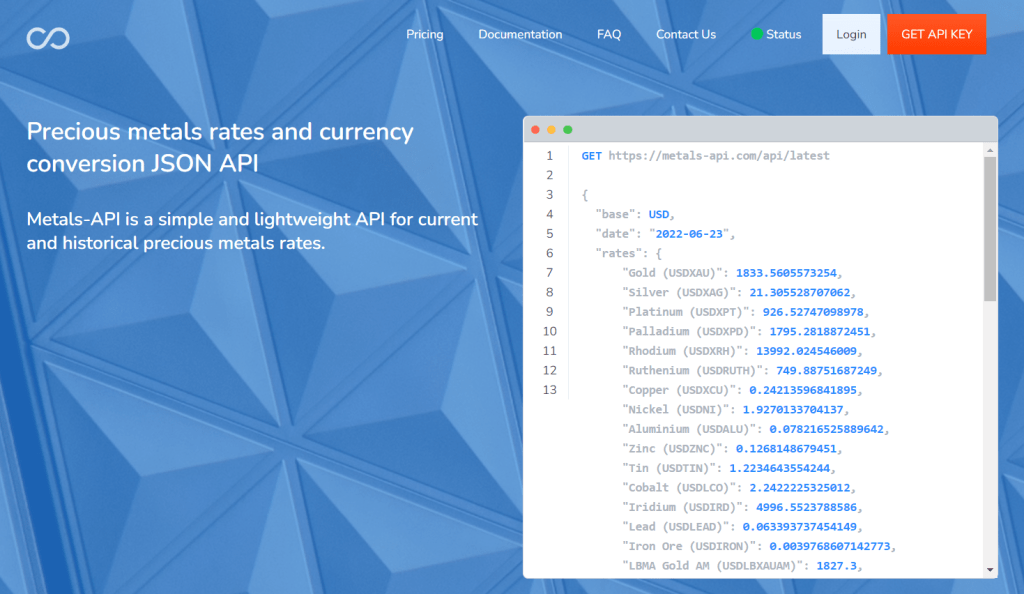Open the Documentation page
The image size is (1024, 594).
(x=520, y=35)
